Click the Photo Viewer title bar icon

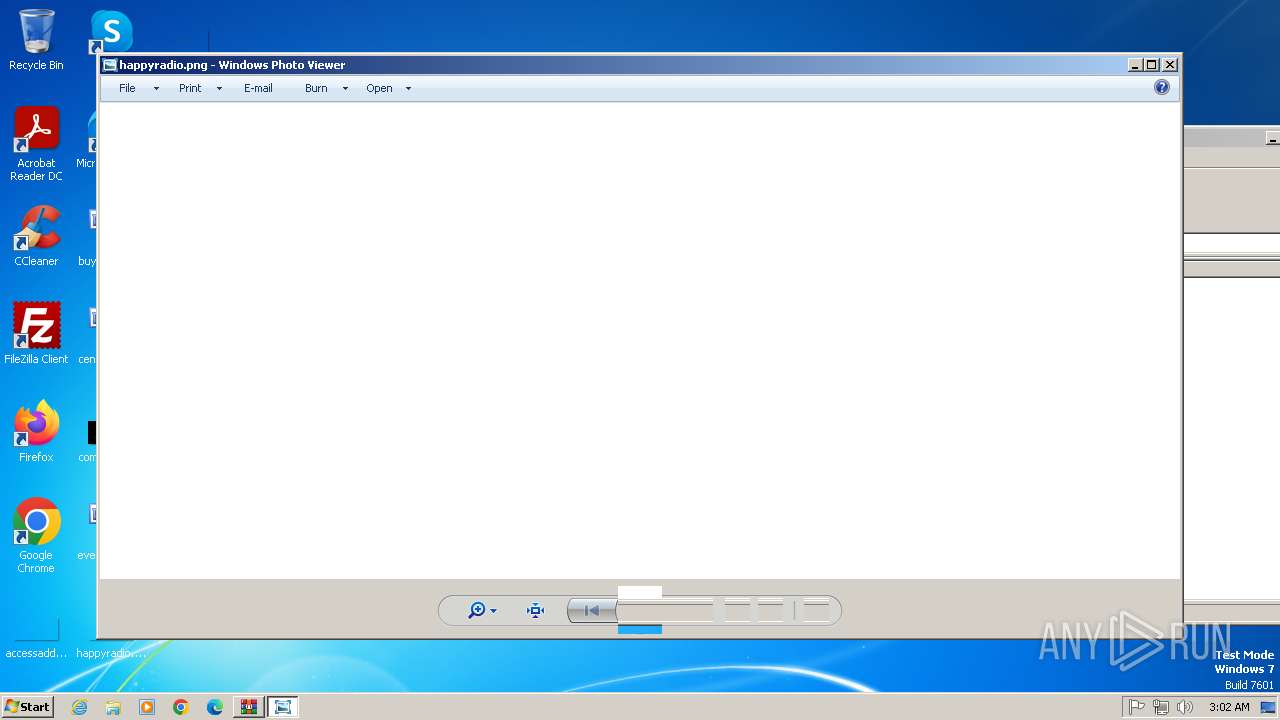click(110, 65)
